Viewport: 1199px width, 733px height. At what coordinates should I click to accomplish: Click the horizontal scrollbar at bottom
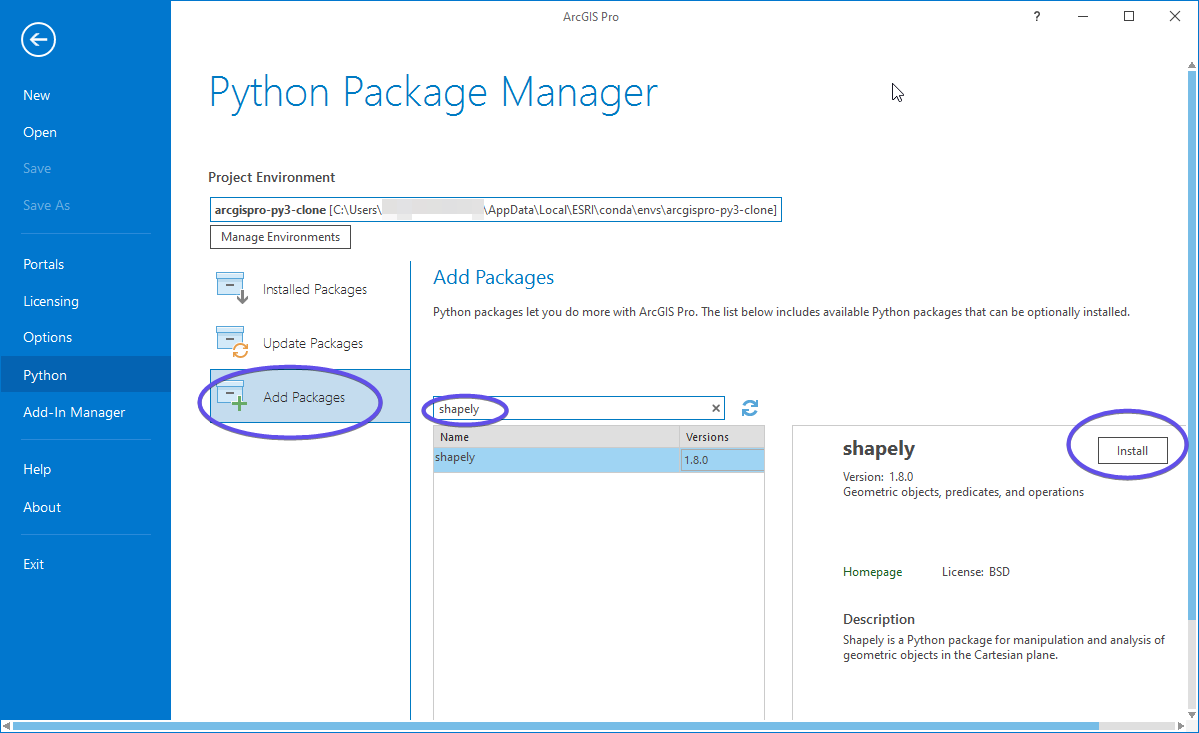[556, 725]
